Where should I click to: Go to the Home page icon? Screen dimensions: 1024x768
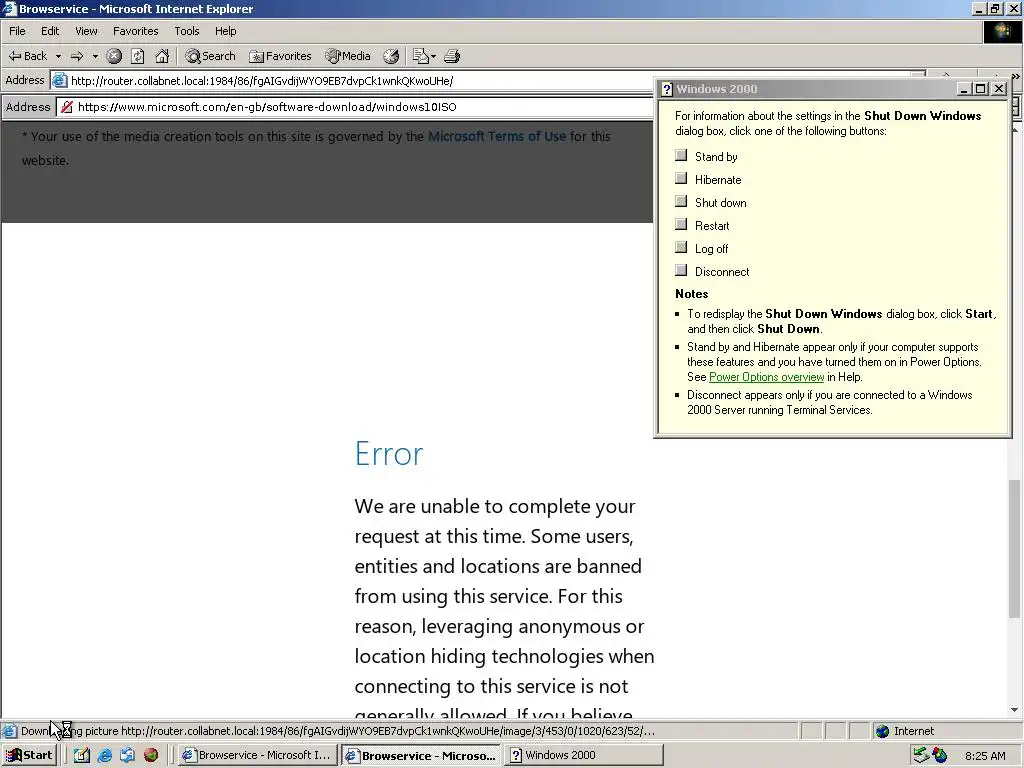point(162,56)
